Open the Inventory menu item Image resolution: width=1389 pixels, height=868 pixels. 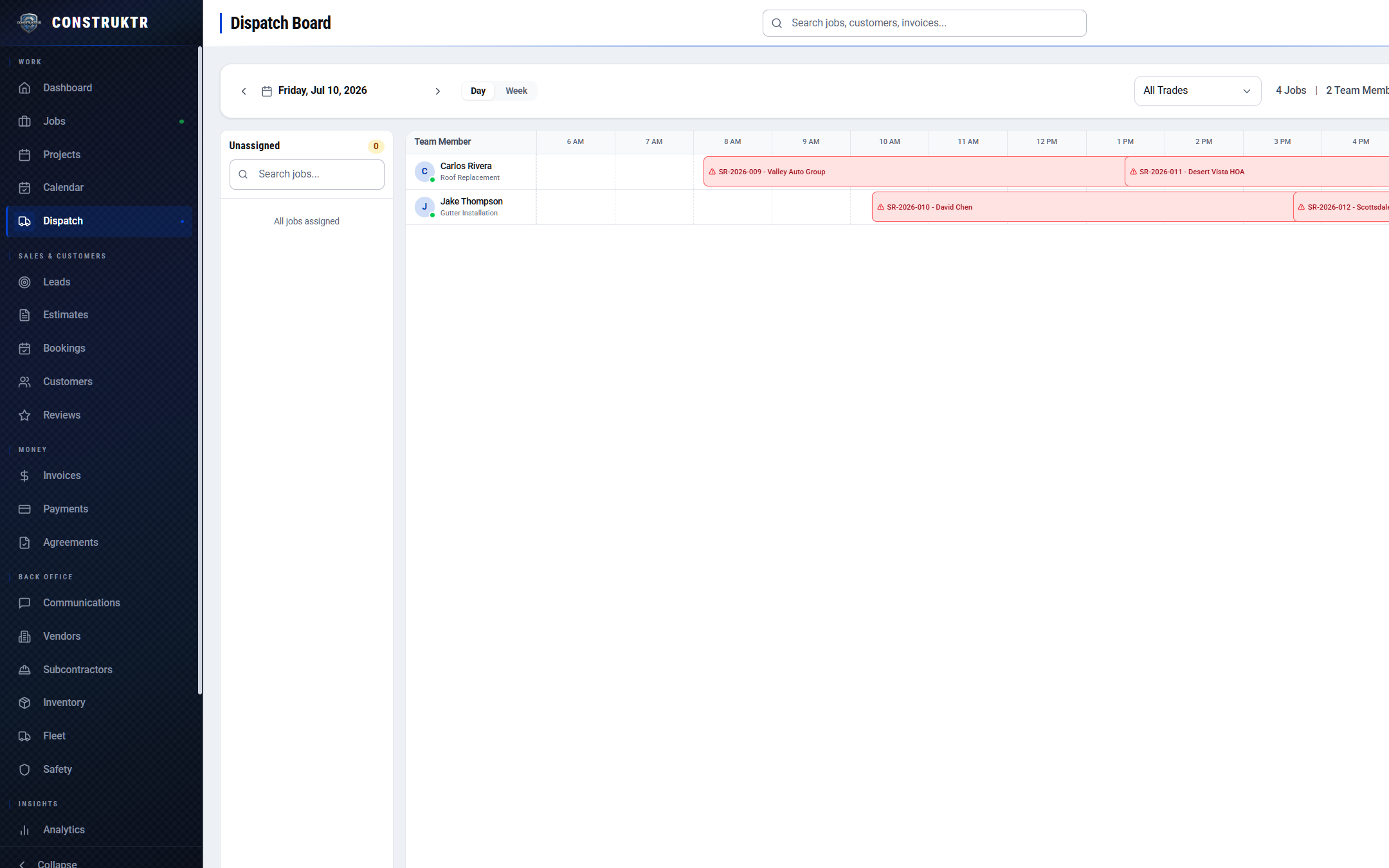99,703
